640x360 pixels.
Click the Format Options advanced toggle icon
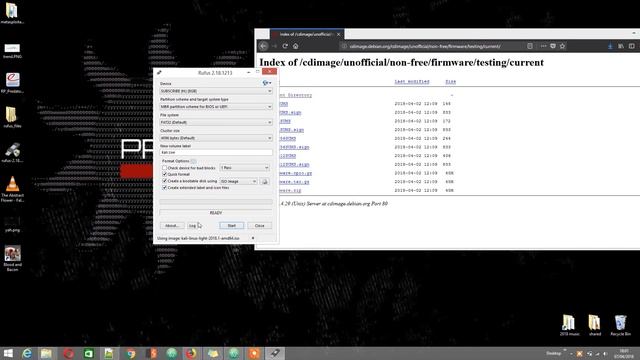193,161
